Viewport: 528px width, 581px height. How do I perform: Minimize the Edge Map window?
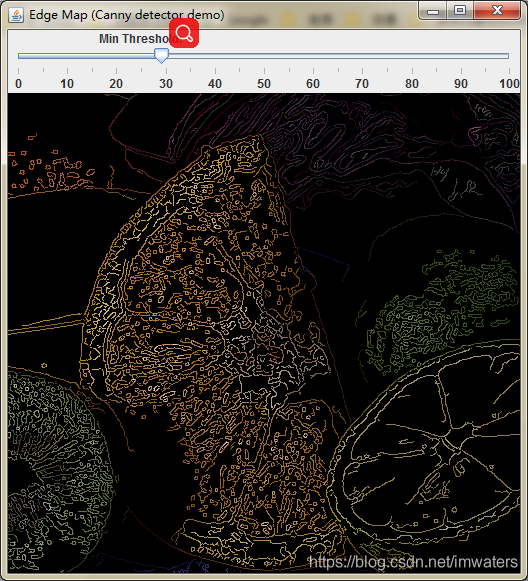point(432,10)
